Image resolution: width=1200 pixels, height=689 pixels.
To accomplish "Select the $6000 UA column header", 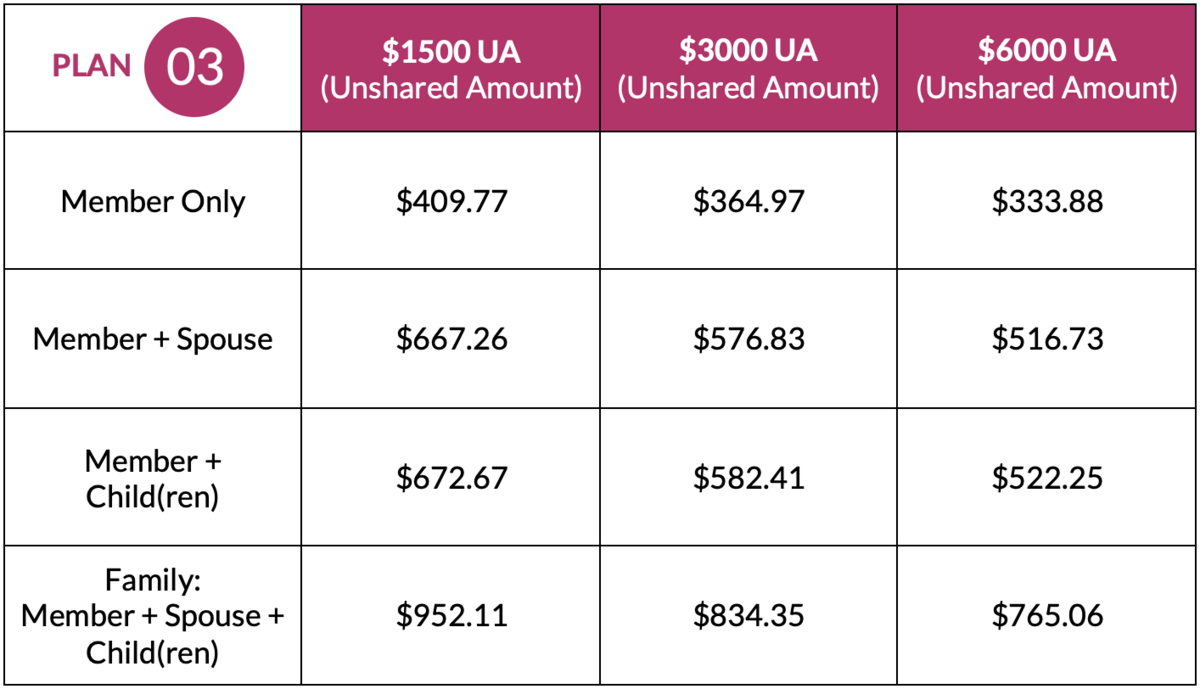I will click(1047, 68).
